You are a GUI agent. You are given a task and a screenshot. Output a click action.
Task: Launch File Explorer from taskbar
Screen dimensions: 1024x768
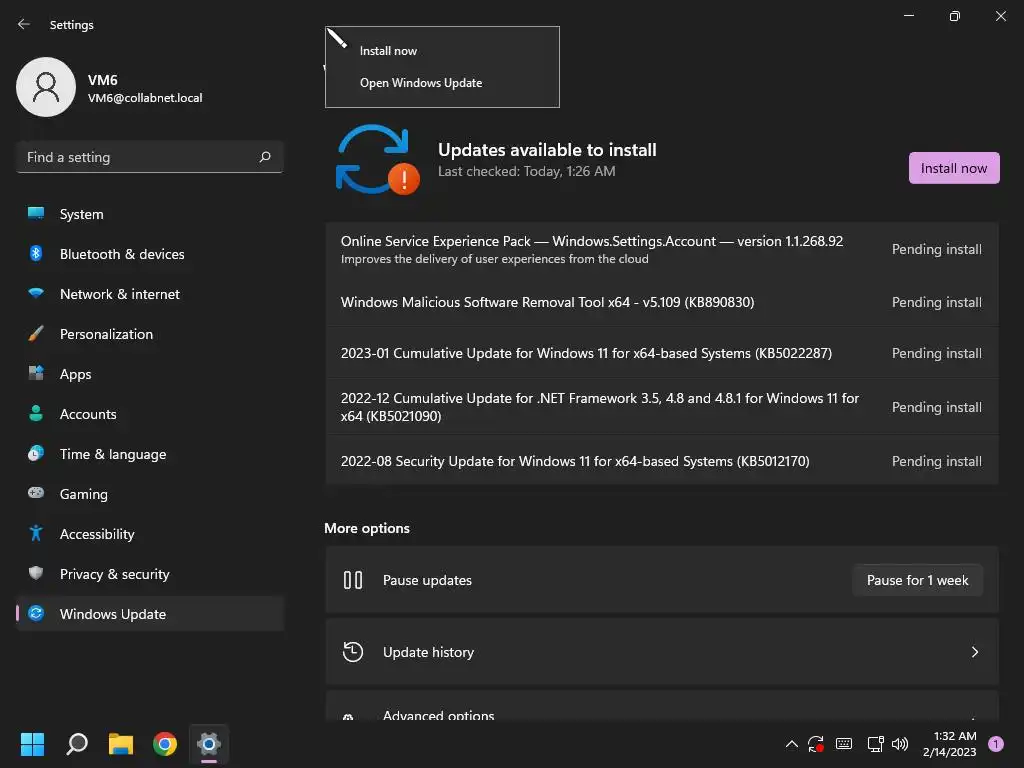pyautogui.click(x=121, y=744)
